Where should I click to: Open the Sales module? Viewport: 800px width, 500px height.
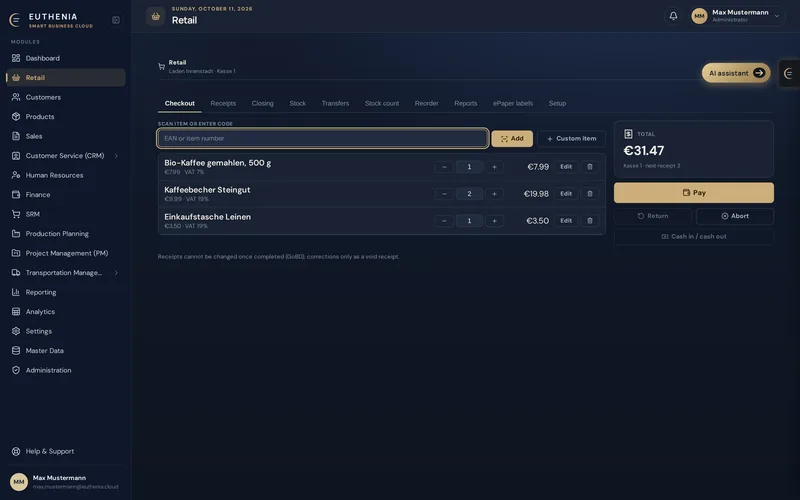(x=65, y=136)
